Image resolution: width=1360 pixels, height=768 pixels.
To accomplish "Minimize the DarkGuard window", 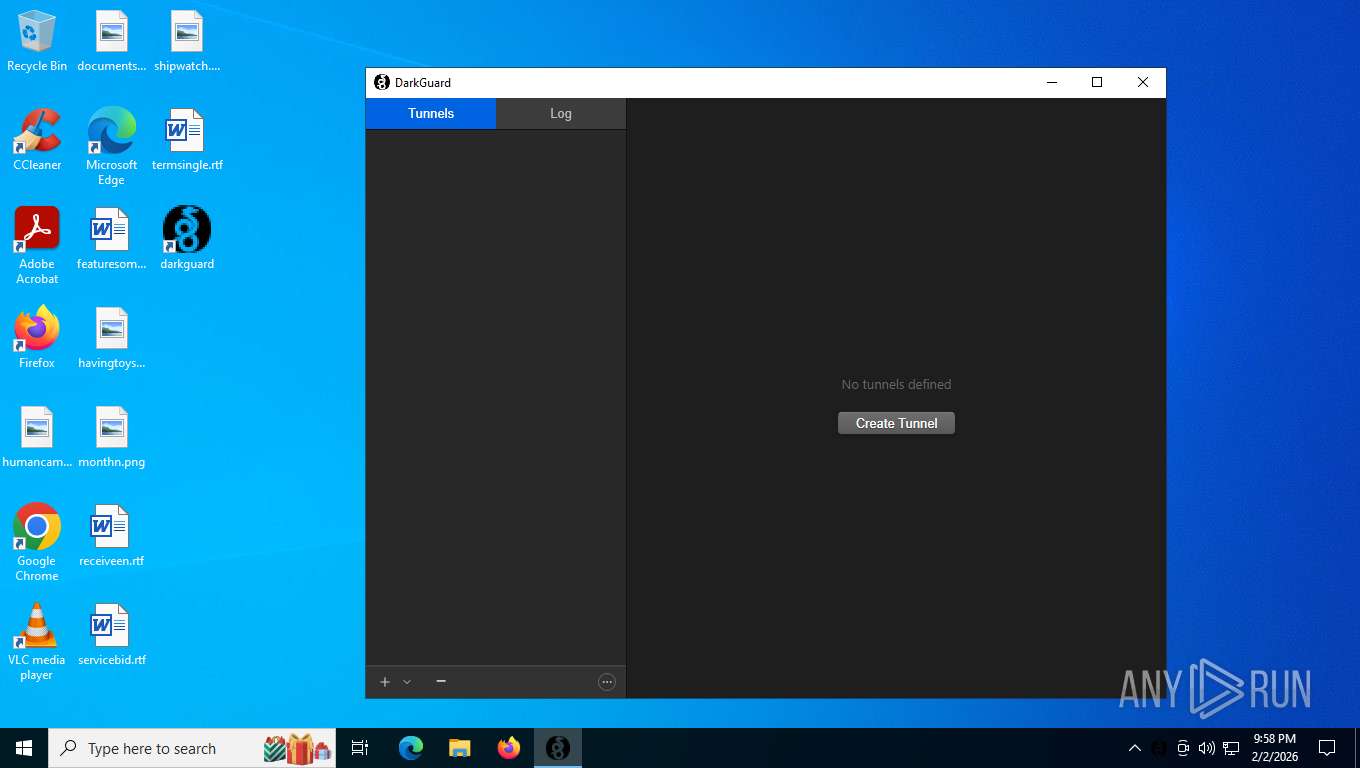I will click(x=1052, y=83).
